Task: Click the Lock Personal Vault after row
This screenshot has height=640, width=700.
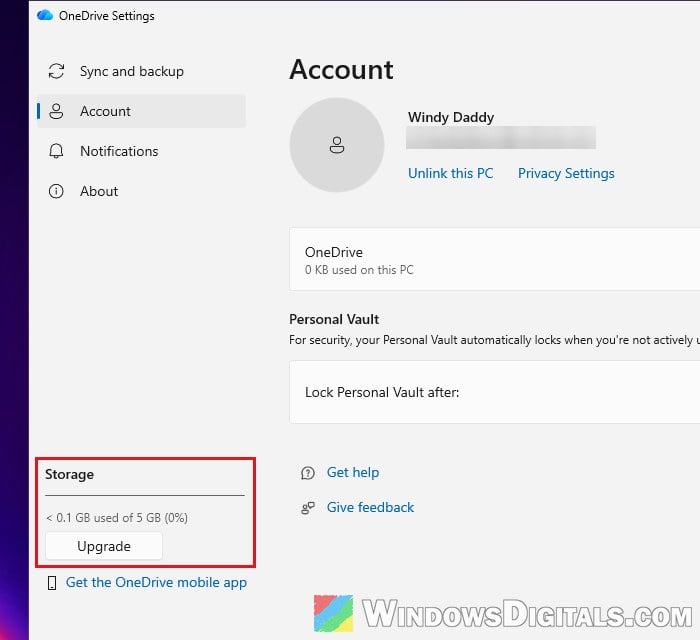Action: (495, 392)
